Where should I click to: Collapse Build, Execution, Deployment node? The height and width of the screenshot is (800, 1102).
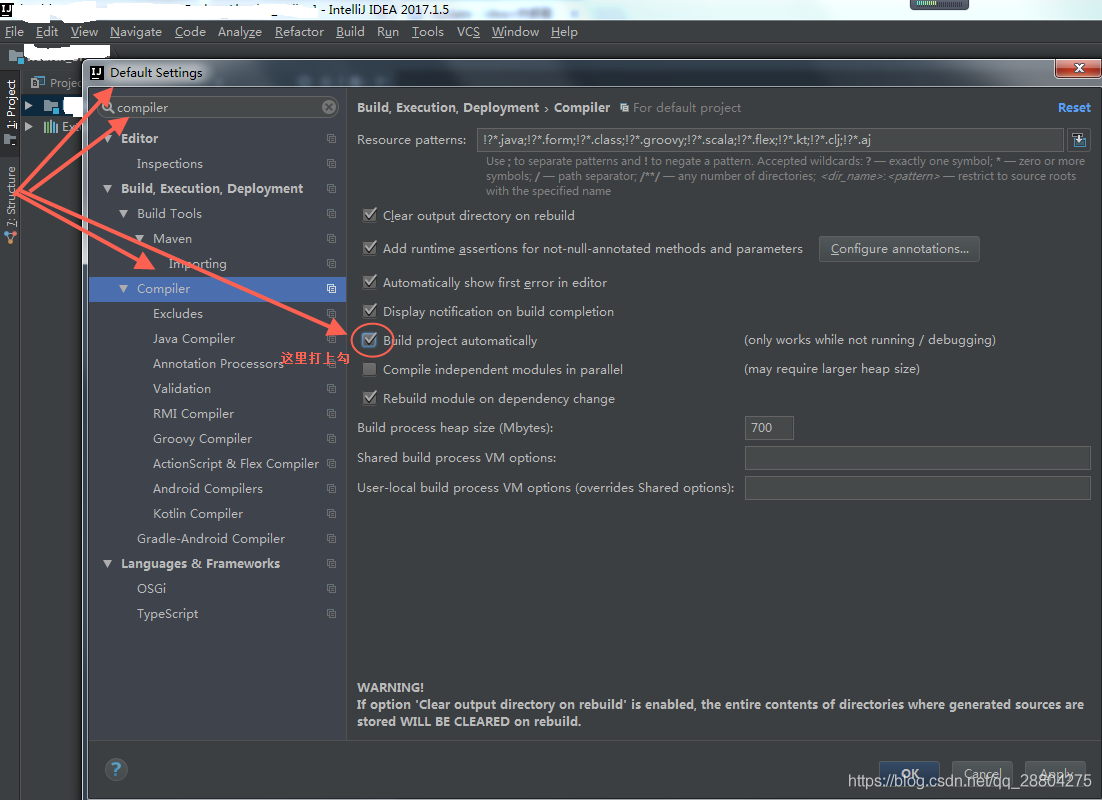108,188
